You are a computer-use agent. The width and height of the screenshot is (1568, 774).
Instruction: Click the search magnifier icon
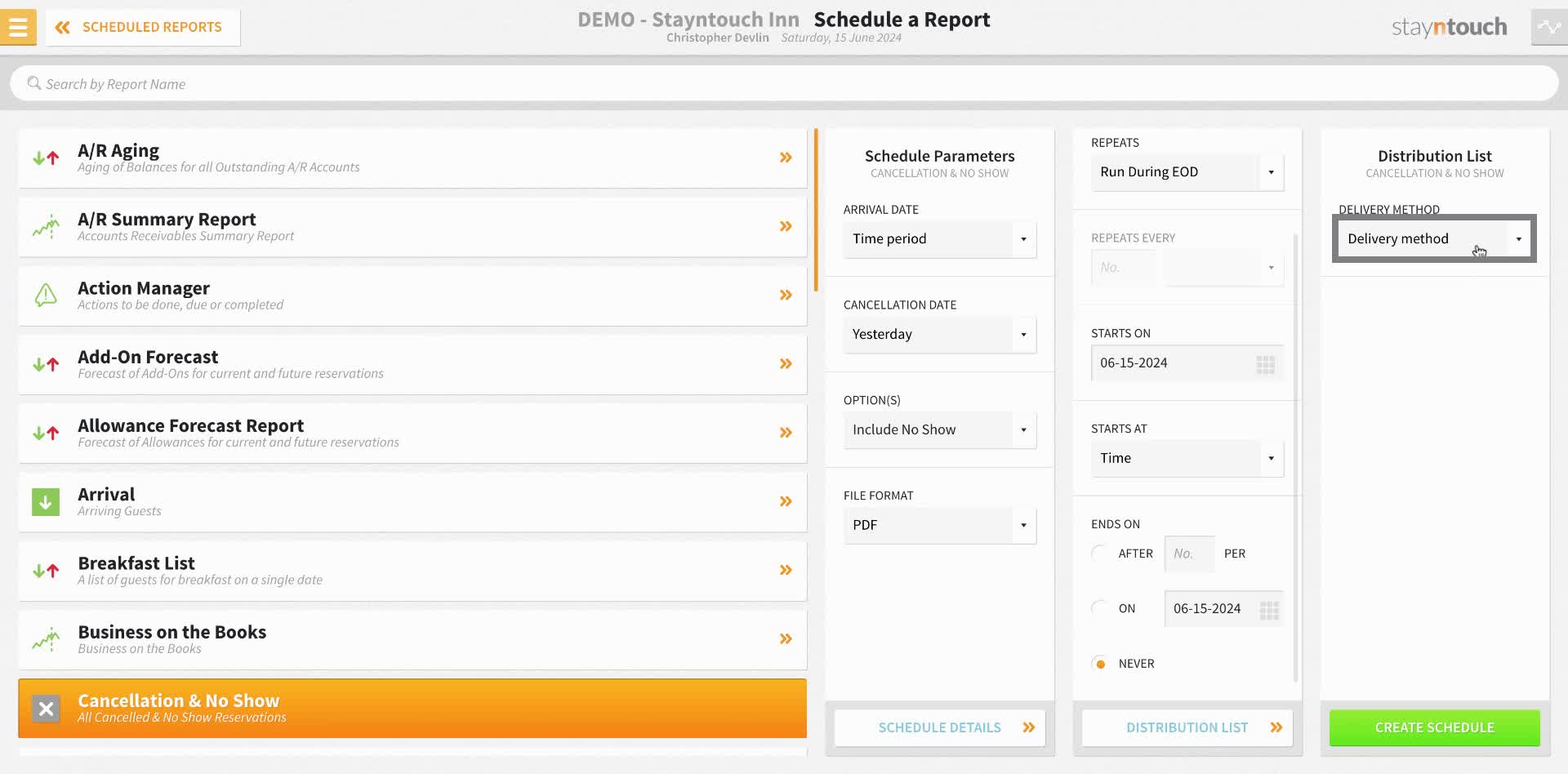click(x=34, y=83)
